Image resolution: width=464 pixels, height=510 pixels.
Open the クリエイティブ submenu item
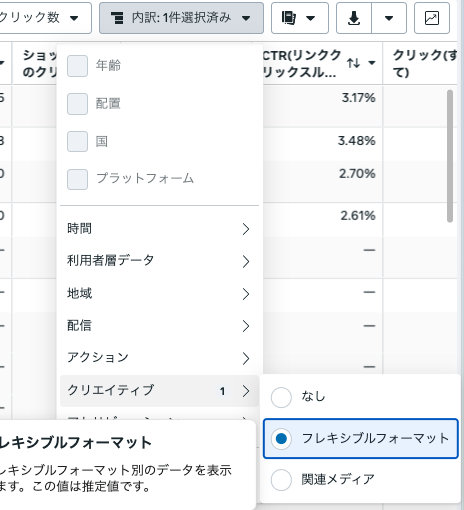[x=159, y=391]
